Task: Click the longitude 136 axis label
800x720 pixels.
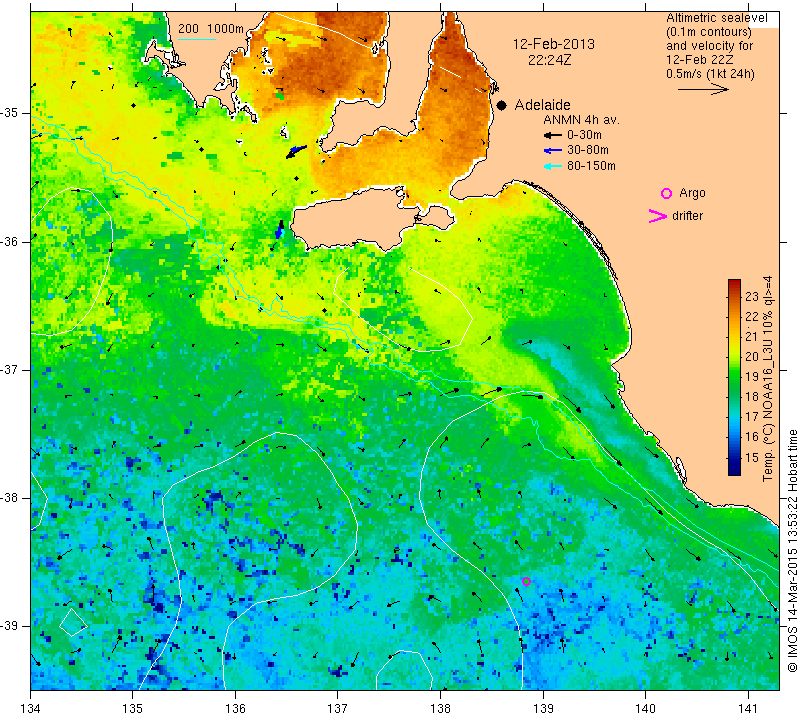Action: tap(235, 709)
